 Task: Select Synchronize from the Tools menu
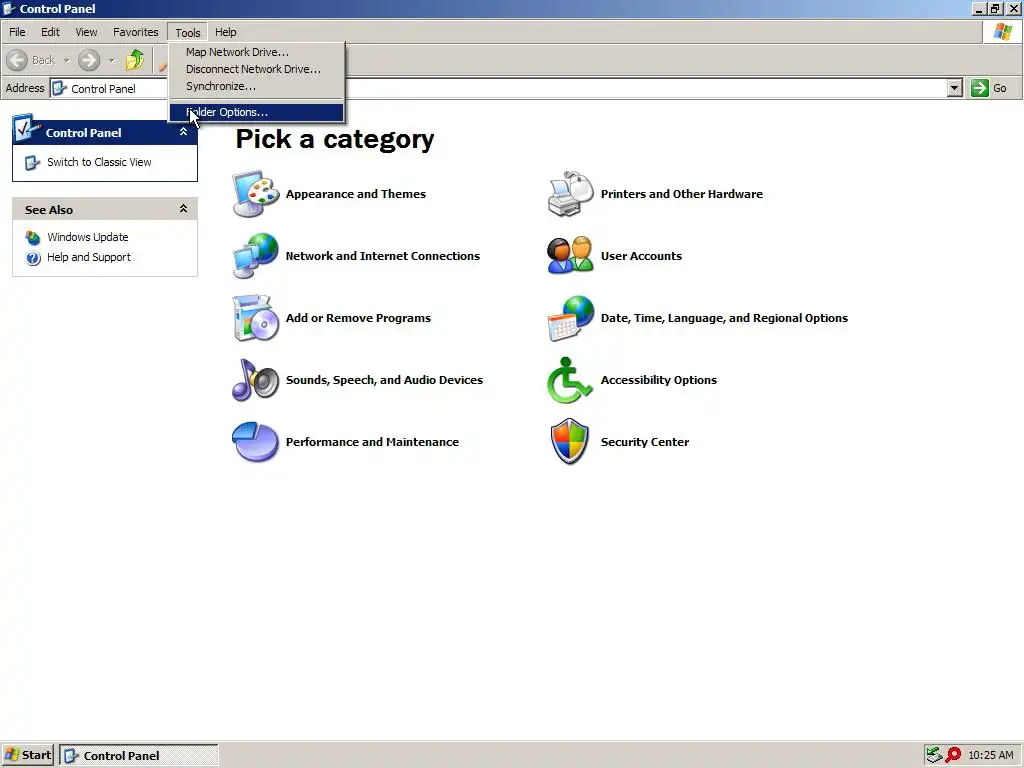pyautogui.click(x=256, y=86)
